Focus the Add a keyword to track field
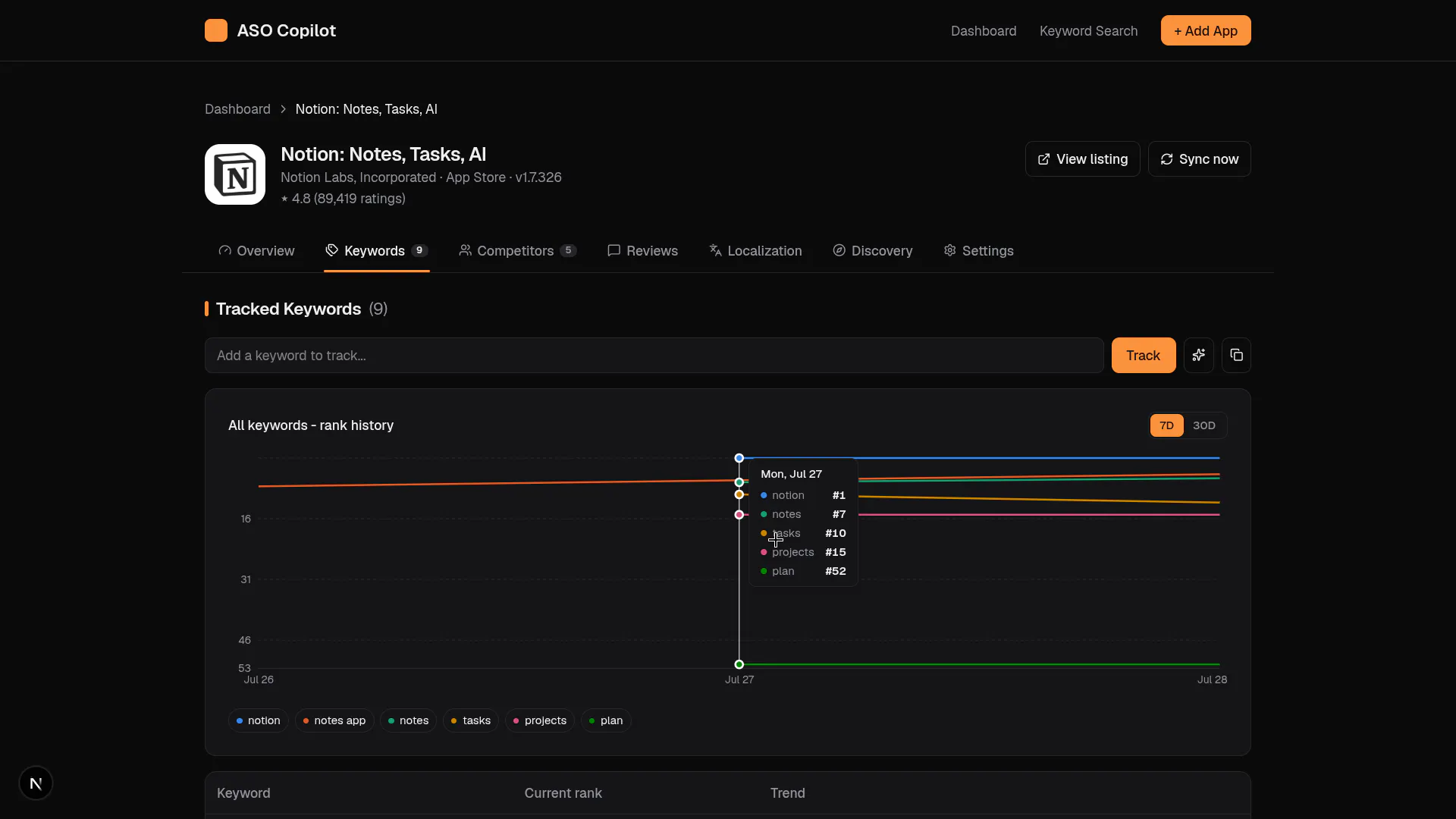 click(x=654, y=355)
